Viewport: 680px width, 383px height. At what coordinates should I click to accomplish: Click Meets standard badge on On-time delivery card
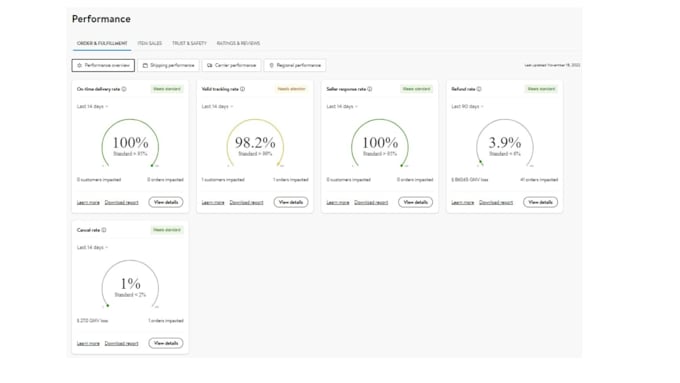(167, 89)
